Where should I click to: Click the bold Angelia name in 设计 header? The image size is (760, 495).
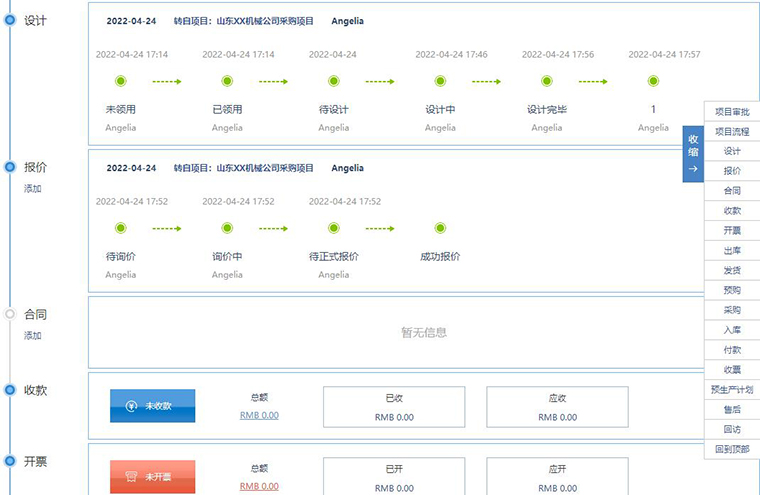click(348, 21)
